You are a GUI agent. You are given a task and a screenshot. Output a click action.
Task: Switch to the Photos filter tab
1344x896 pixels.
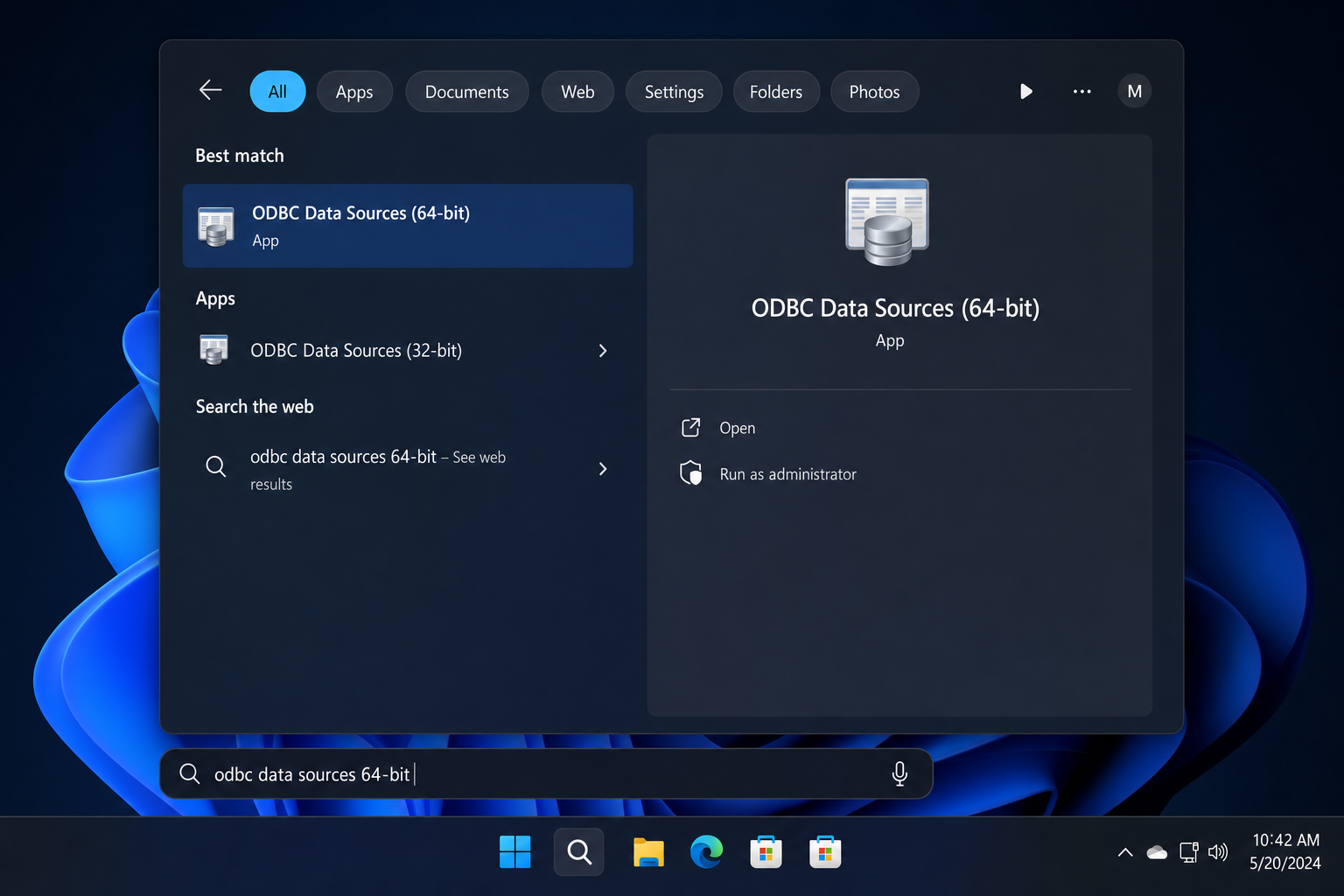874,92
